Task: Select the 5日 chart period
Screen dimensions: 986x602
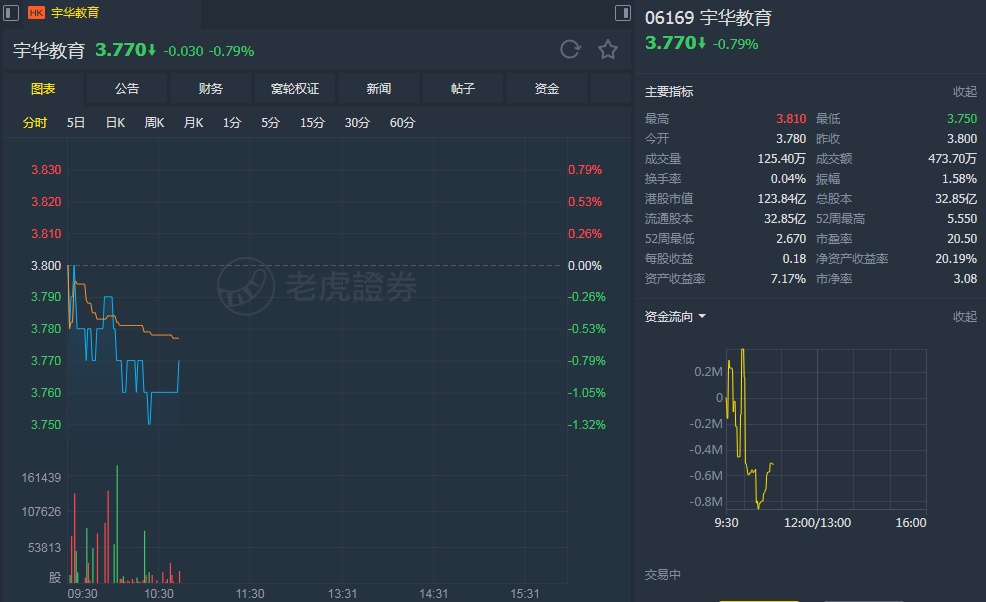Action: 76,123
